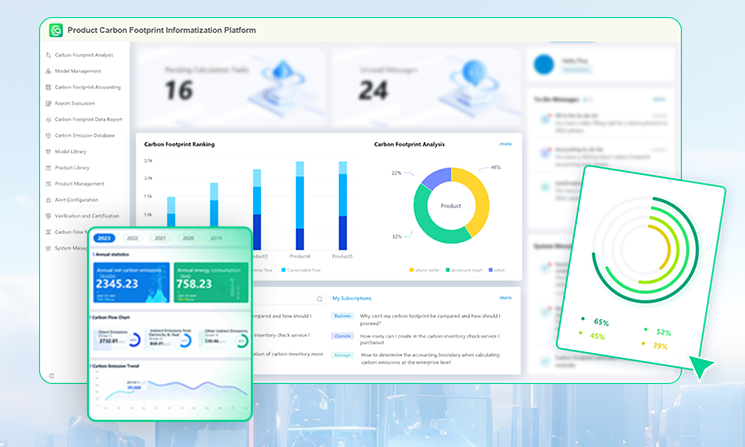
Task: Click the 46% donut chart label
Action: pyautogui.click(x=496, y=167)
